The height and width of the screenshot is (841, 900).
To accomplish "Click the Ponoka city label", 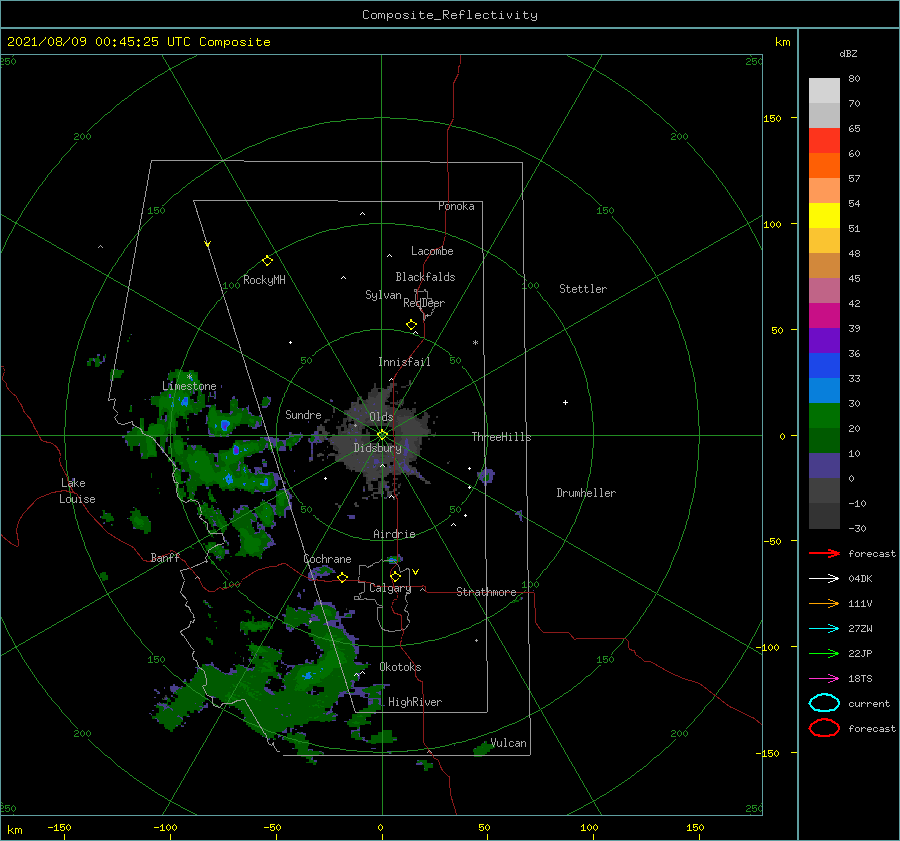I will pyautogui.click(x=456, y=206).
